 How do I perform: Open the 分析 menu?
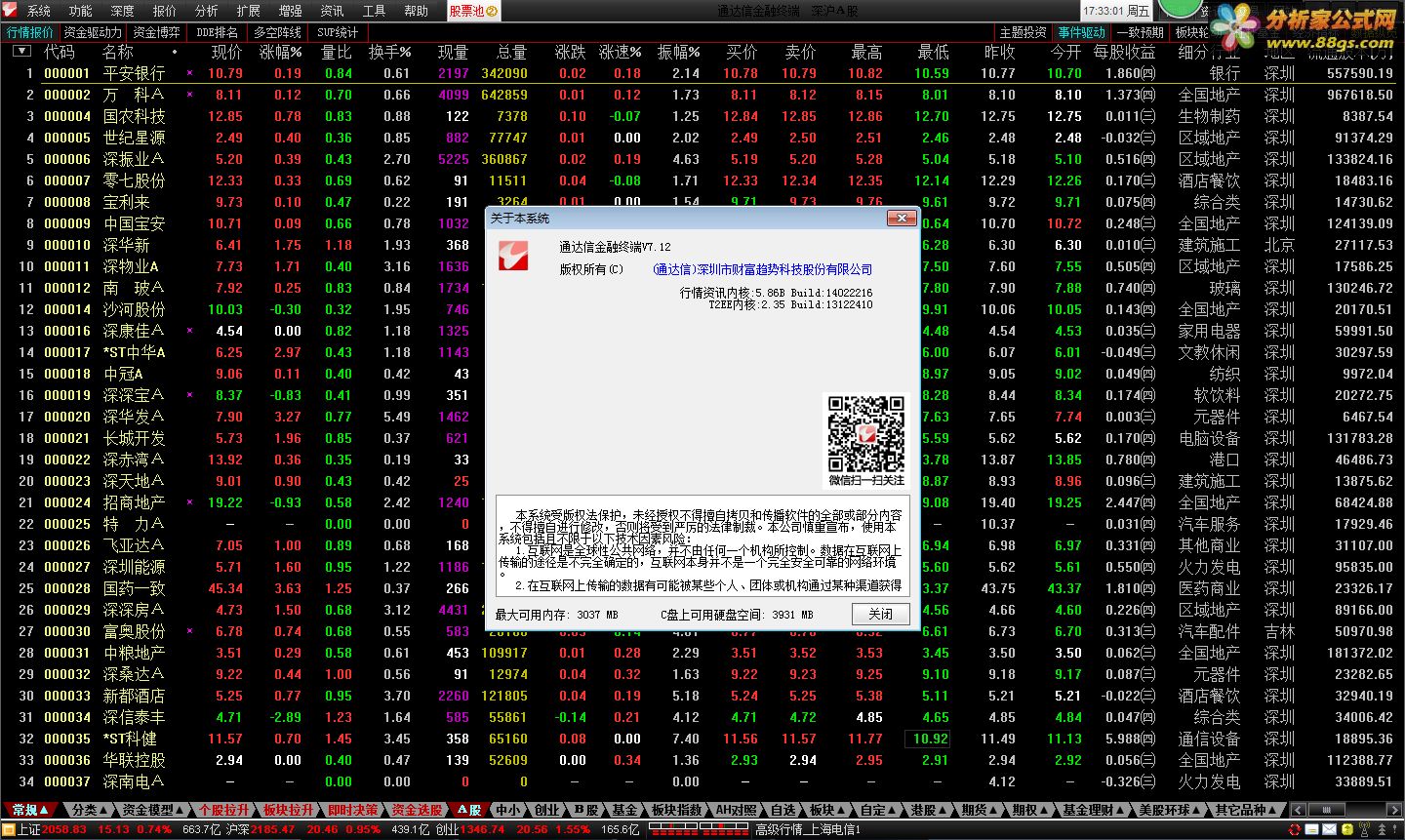click(207, 11)
